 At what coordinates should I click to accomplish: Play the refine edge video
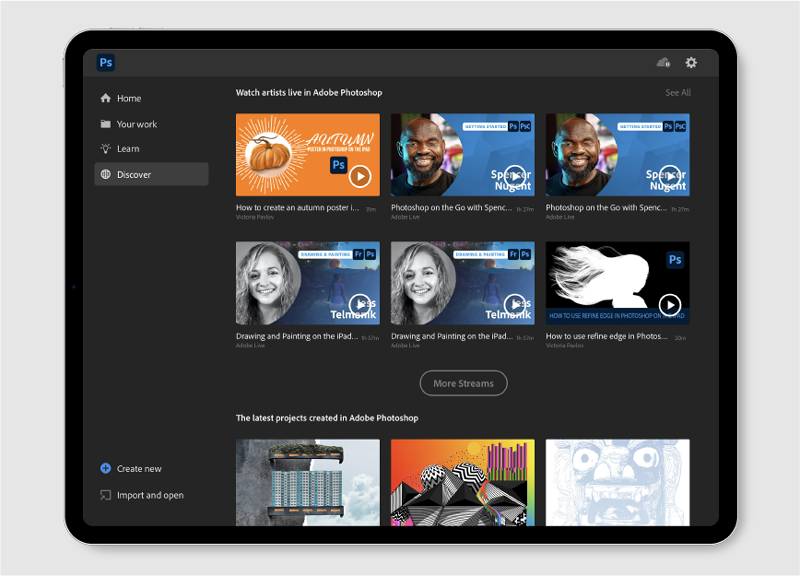point(670,305)
